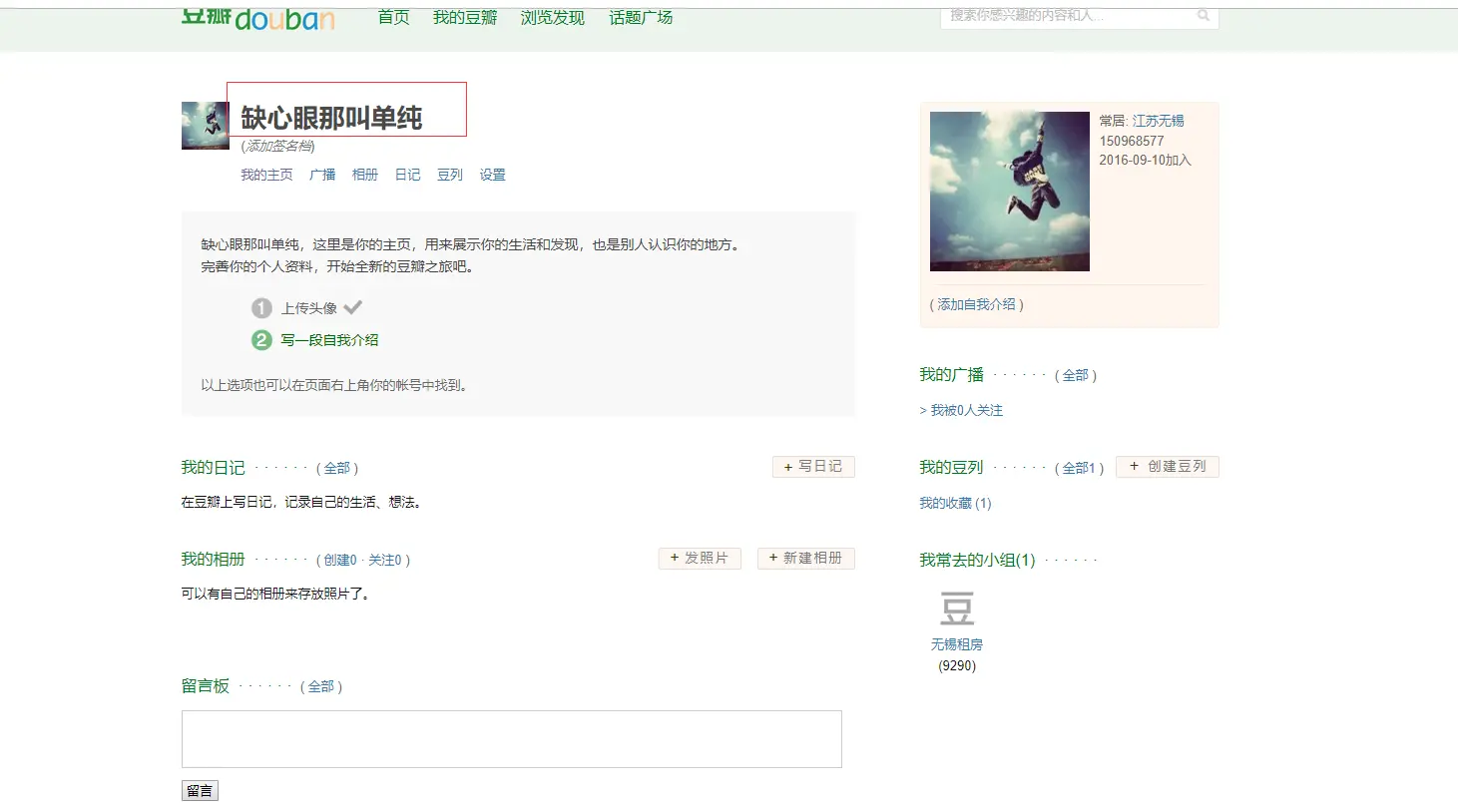
Task: Click the 江苏无锡 location link
Action: click(x=1159, y=121)
